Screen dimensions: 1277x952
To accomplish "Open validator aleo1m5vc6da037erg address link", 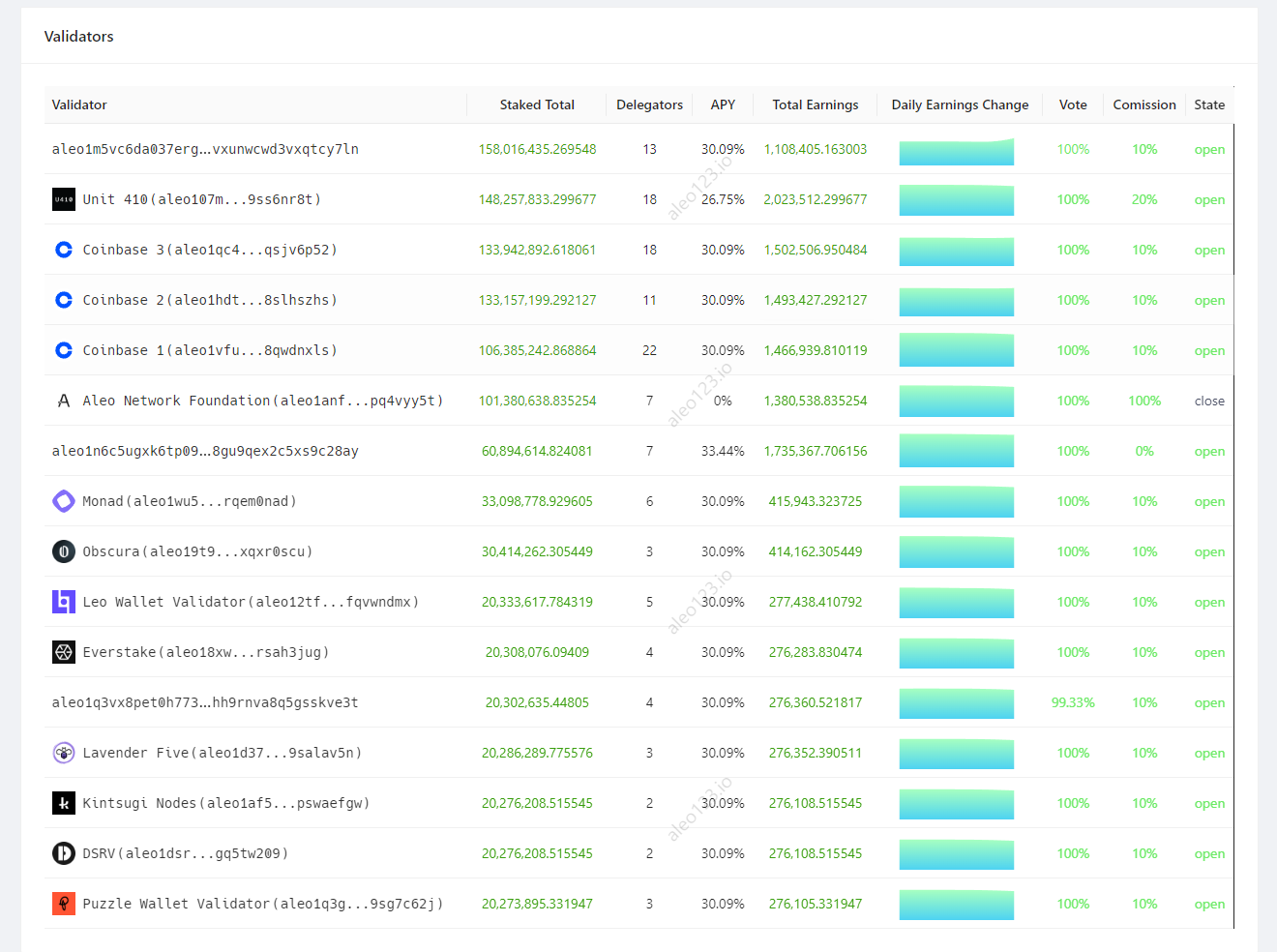I will point(205,149).
